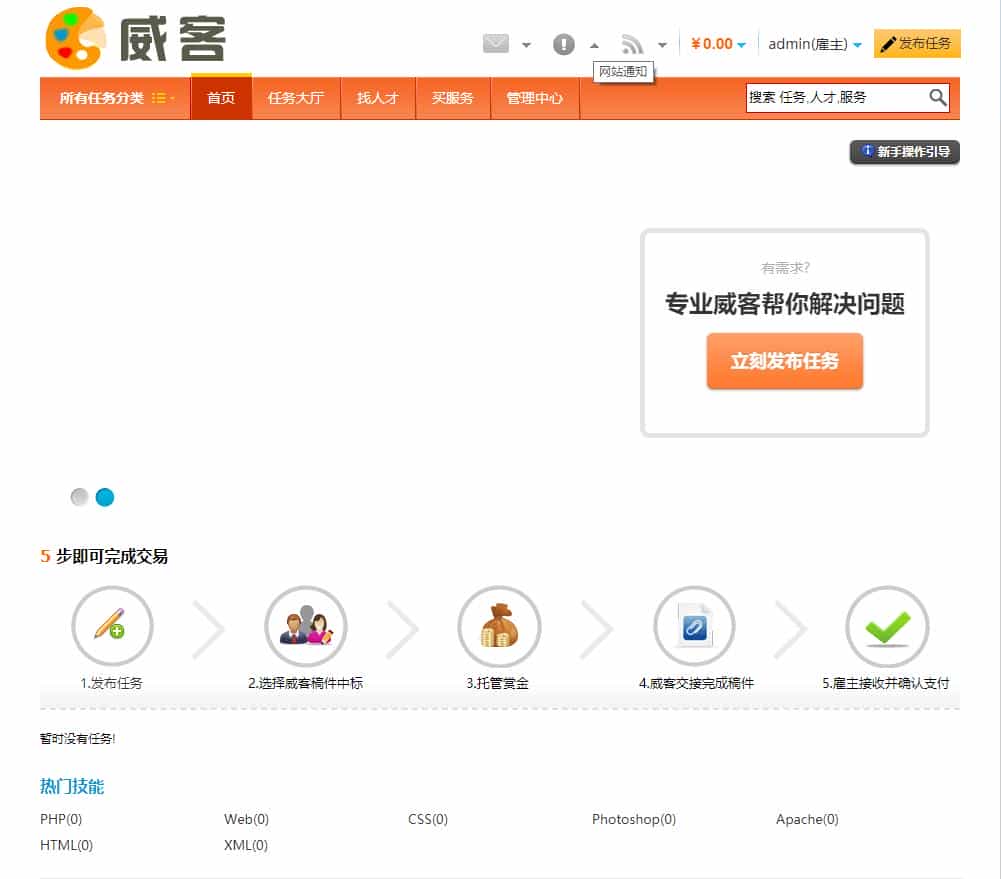
Task: Open 管理中心 tab
Action: click(534, 98)
